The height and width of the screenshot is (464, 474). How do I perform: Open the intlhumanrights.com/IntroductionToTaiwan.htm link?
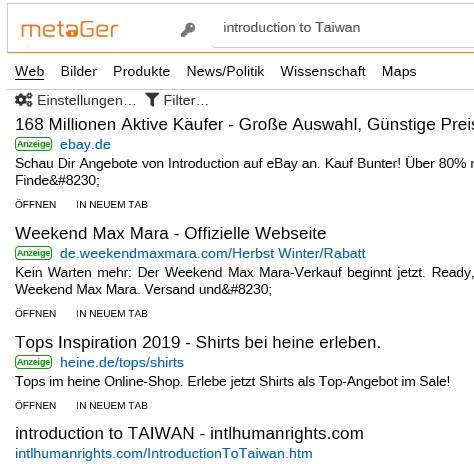(164, 454)
